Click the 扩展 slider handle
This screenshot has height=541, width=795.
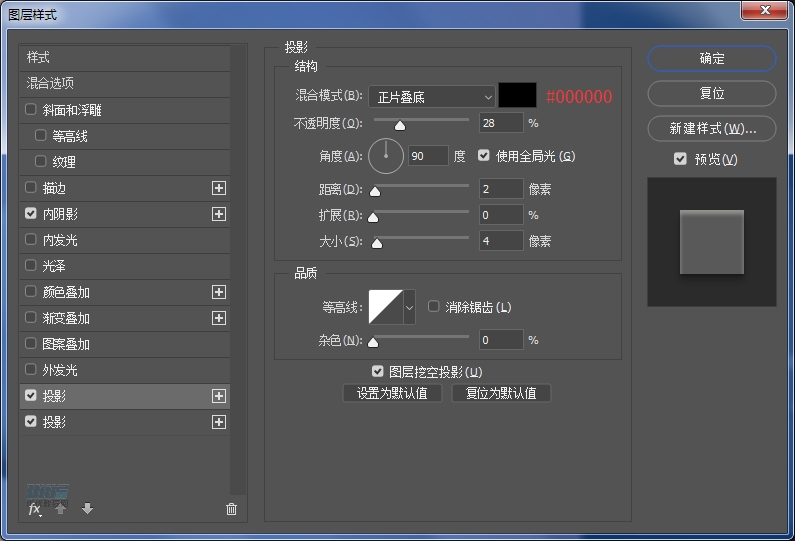click(373, 218)
